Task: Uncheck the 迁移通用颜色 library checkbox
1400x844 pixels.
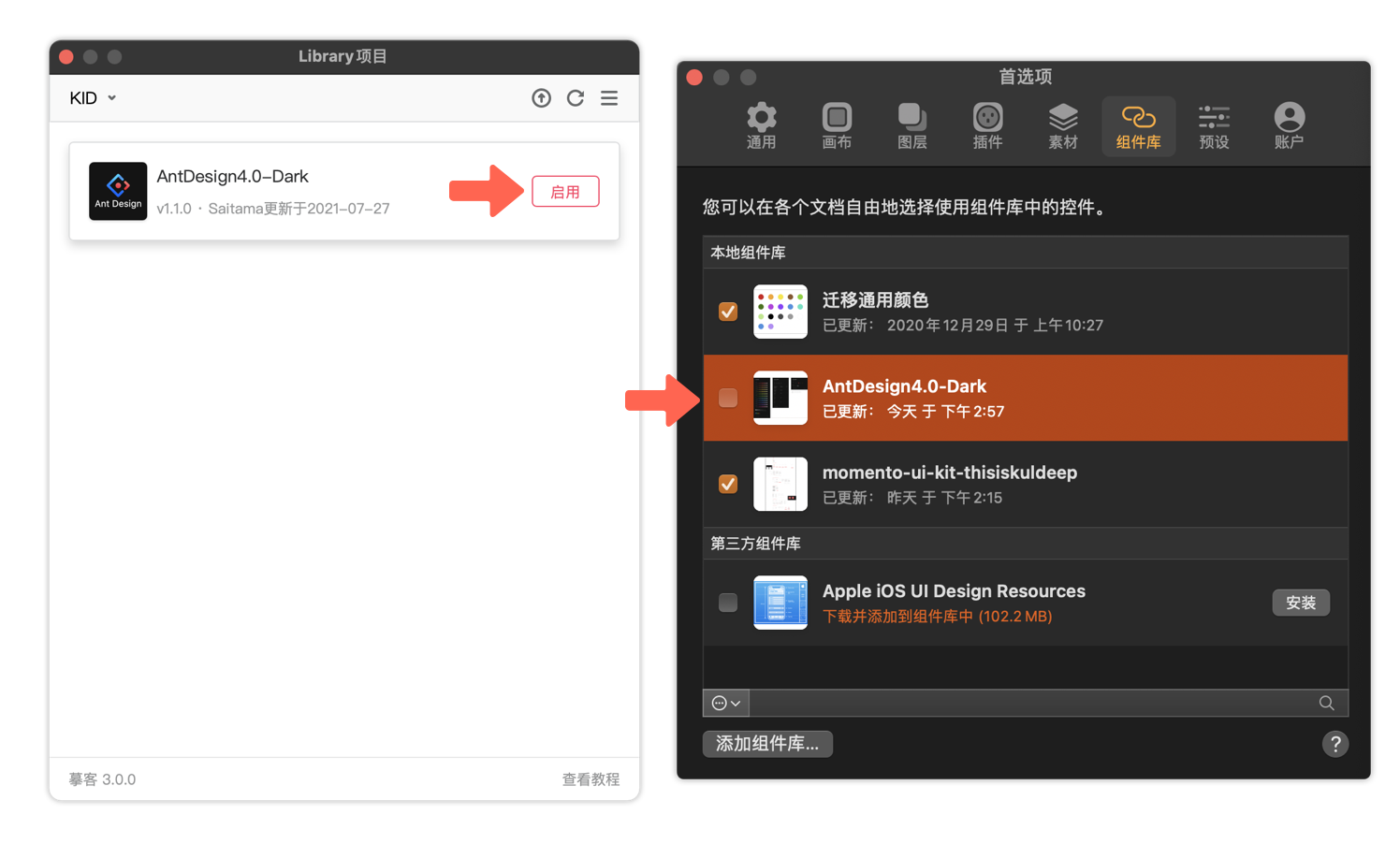Action: click(x=728, y=312)
